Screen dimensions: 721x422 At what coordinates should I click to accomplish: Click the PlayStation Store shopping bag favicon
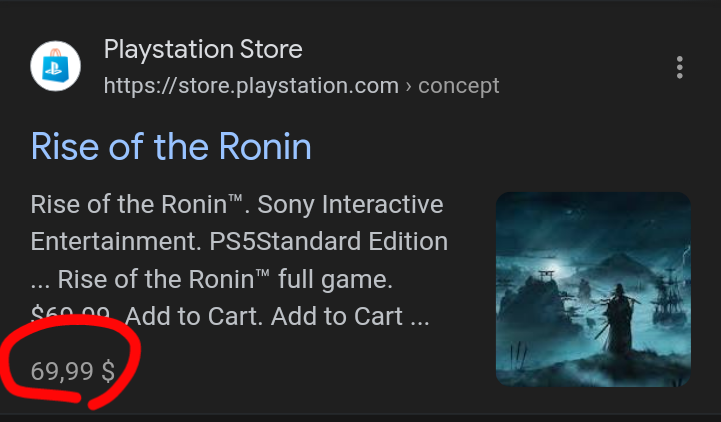click(56, 66)
